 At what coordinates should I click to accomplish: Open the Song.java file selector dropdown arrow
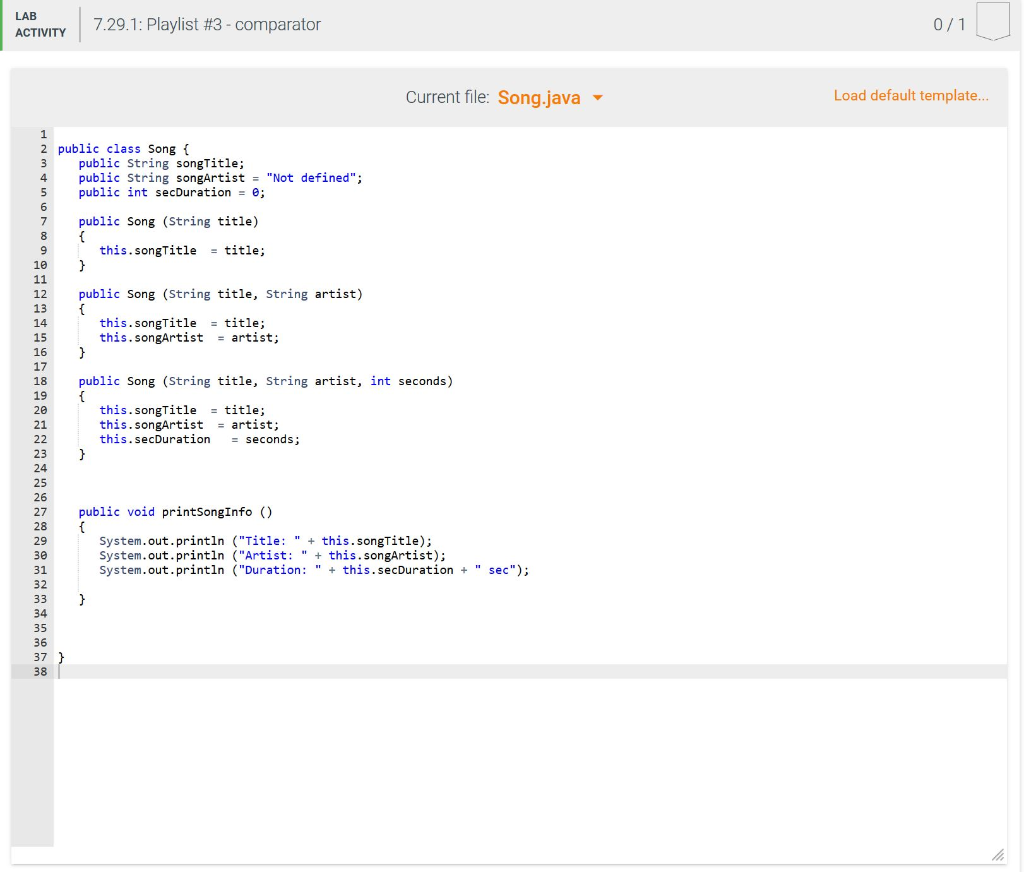tap(598, 99)
